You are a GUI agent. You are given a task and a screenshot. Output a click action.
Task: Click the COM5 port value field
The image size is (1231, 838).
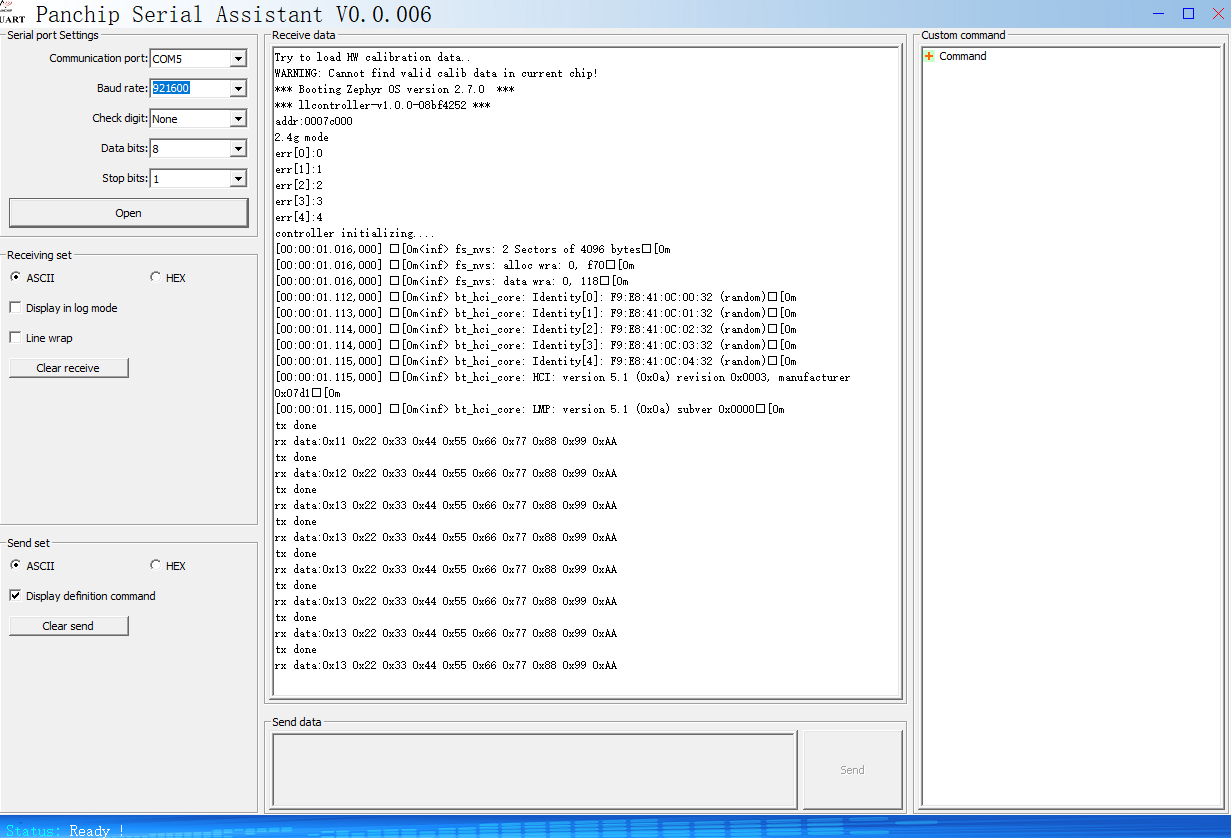(190, 59)
